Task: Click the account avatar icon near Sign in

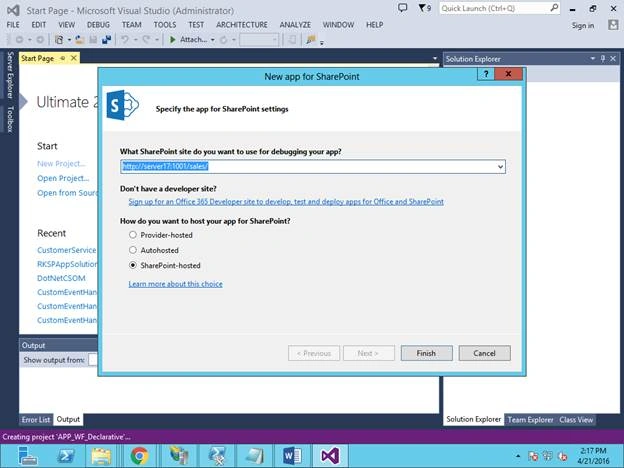Action: tap(613, 25)
